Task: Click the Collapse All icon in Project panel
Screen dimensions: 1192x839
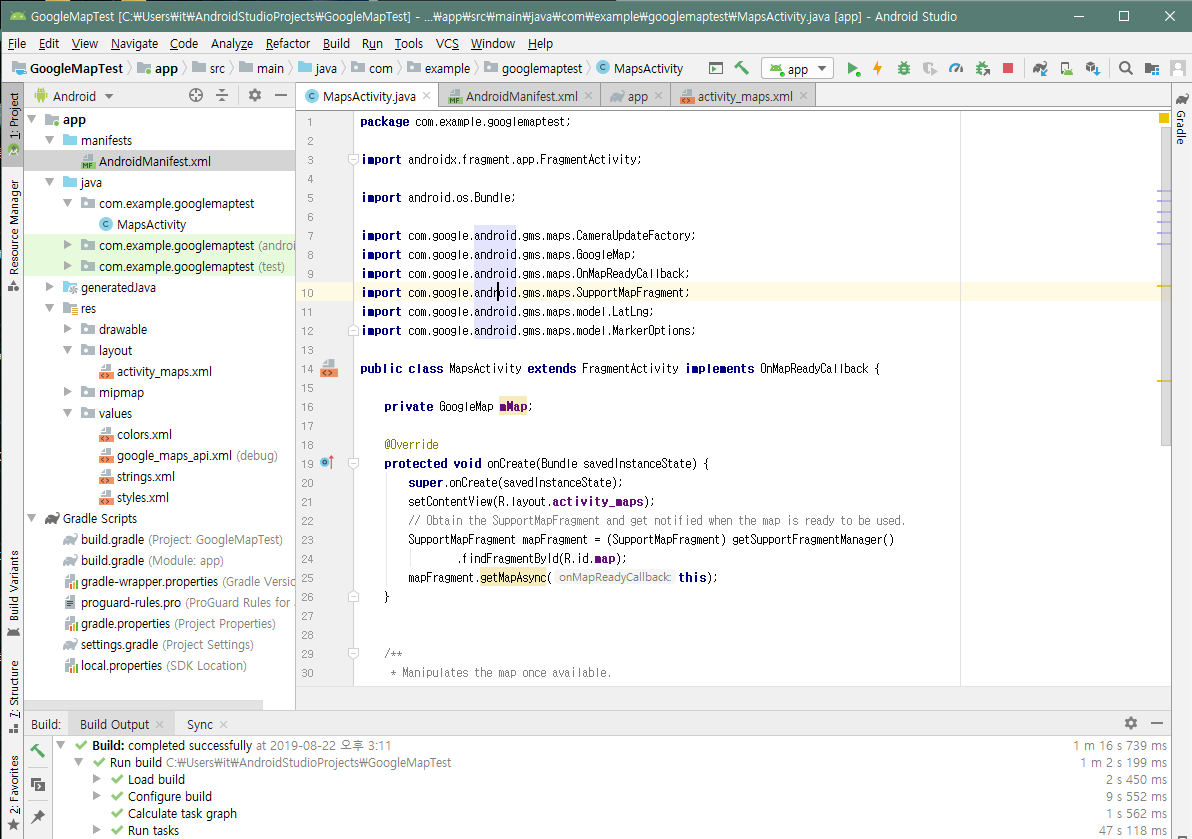Action: tap(222, 95)
